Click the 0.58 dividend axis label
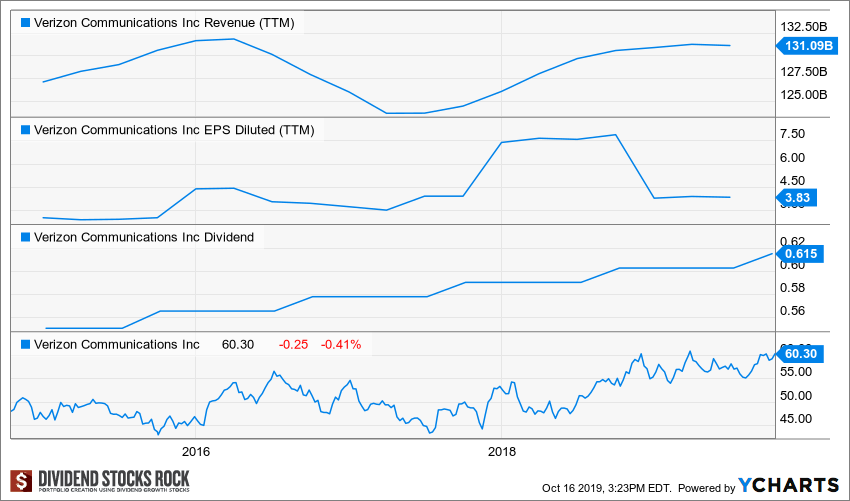The width and height of the screenshot is (850, 501). (x=793, y=288)
